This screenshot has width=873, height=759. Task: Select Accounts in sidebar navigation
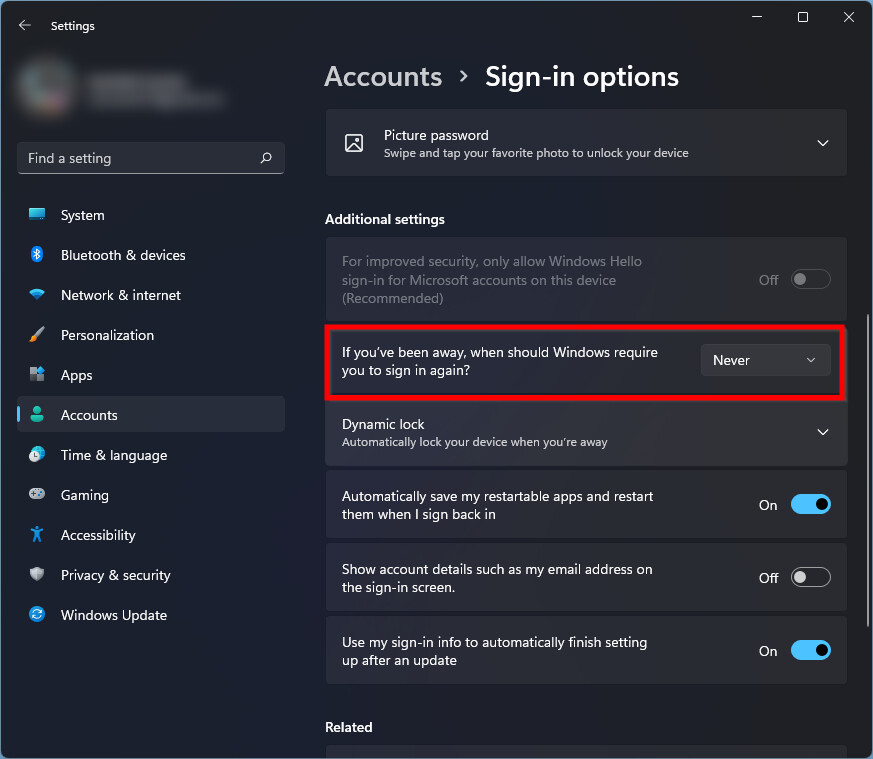(151, 415)
